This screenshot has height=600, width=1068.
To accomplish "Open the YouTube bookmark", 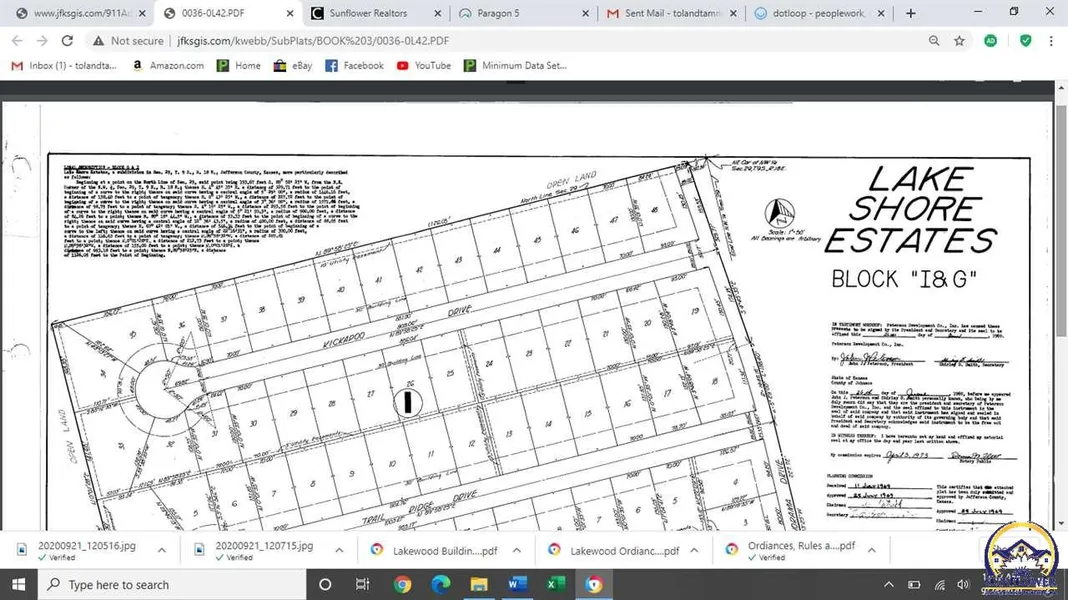I will 423,66.
